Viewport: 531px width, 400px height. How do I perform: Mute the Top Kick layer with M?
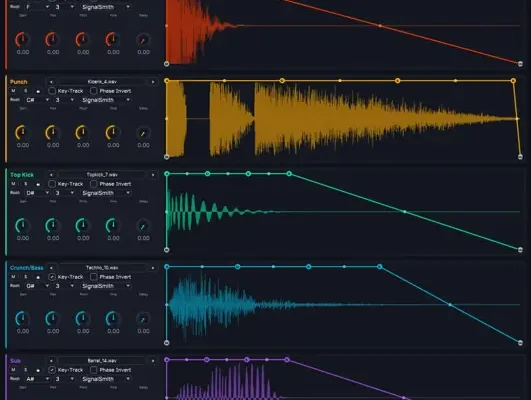tap(13, 184)
